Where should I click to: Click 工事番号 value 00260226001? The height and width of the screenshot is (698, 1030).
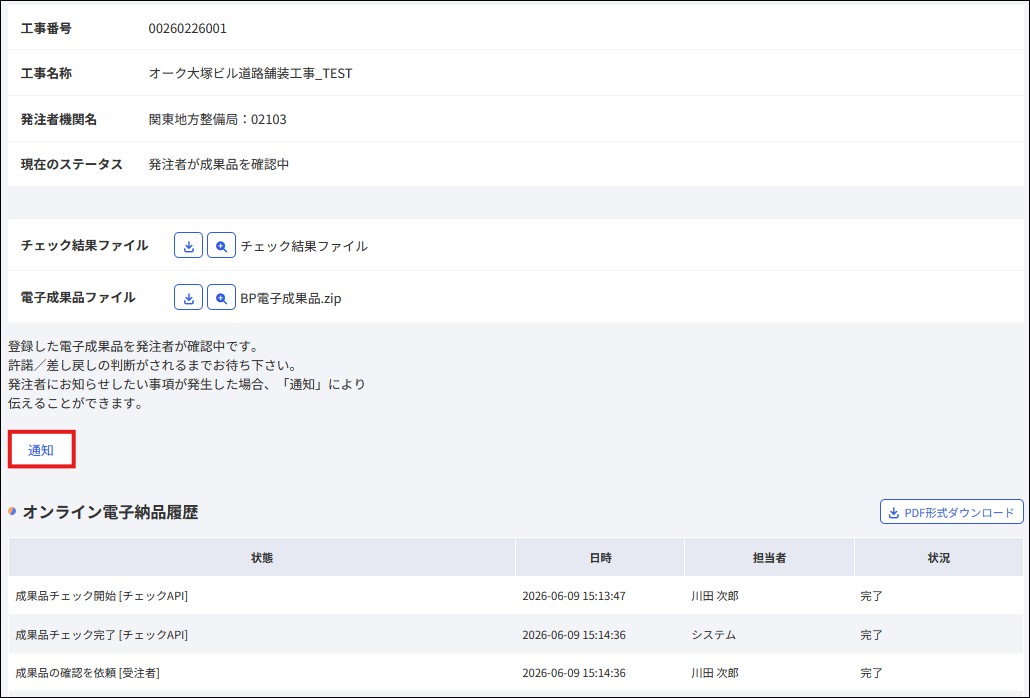click(187, 28)
